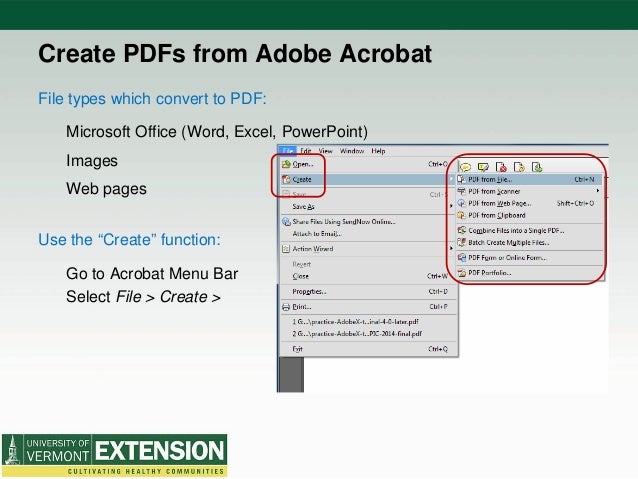Viewport: 638px width, 479px height.
Task: Open the Help menu
Action: tap(378, 151)
